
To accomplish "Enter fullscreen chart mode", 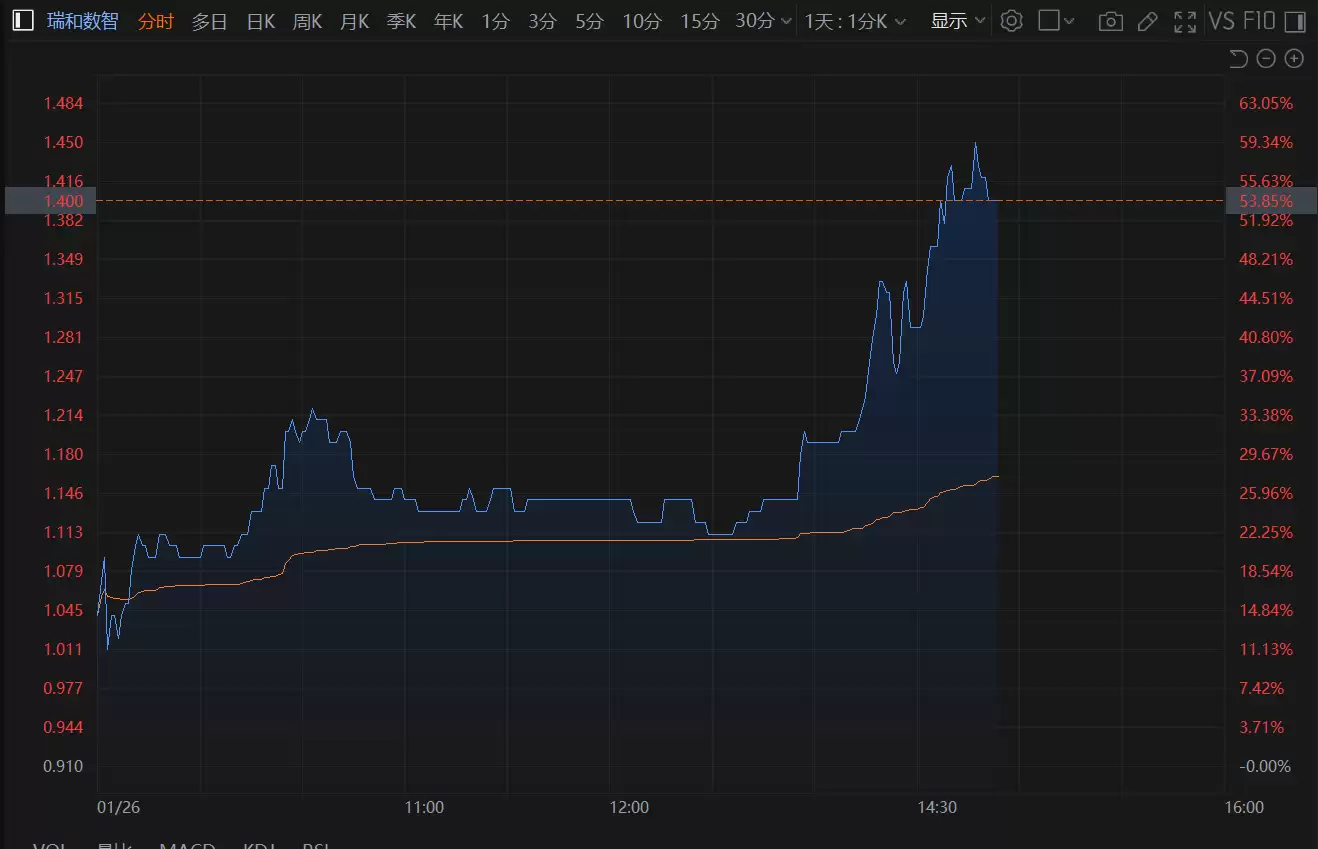I will click(x=1185, y=21).
